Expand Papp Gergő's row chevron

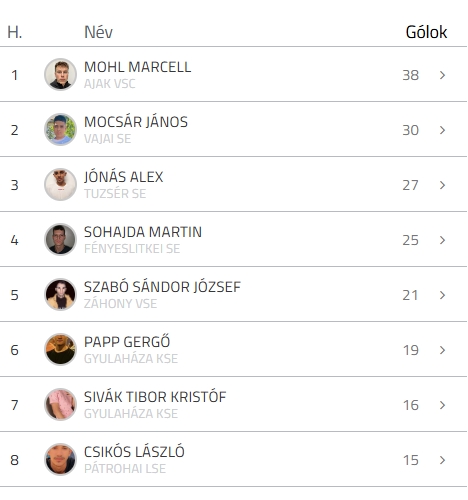pyautogui.click(x=442, y=350)
